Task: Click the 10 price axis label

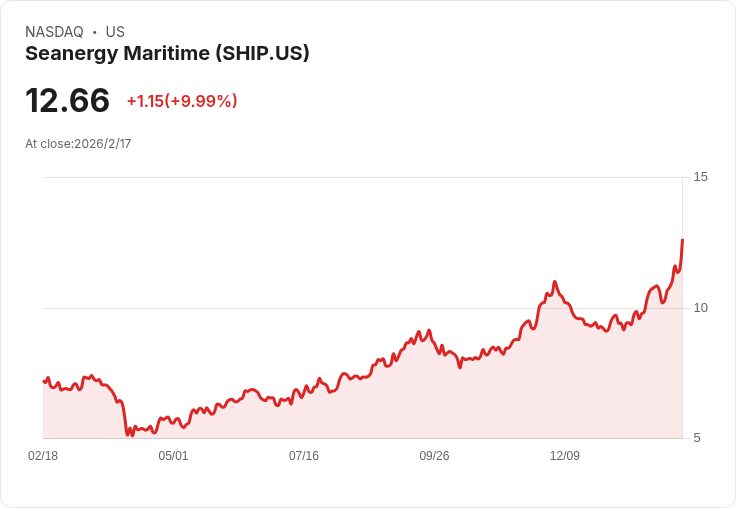Action: tap(700, 308)
